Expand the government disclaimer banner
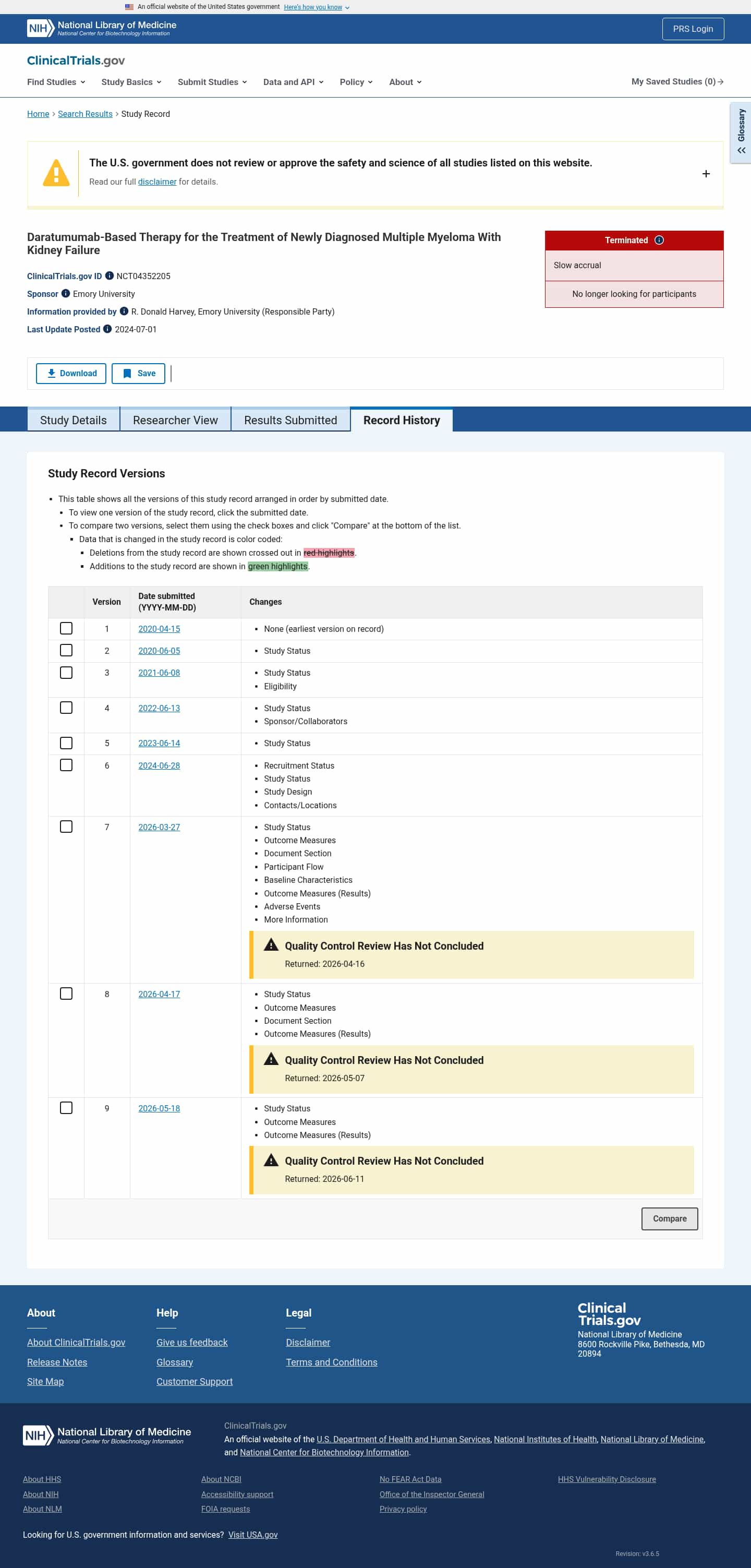 click(x=706, y=173)
